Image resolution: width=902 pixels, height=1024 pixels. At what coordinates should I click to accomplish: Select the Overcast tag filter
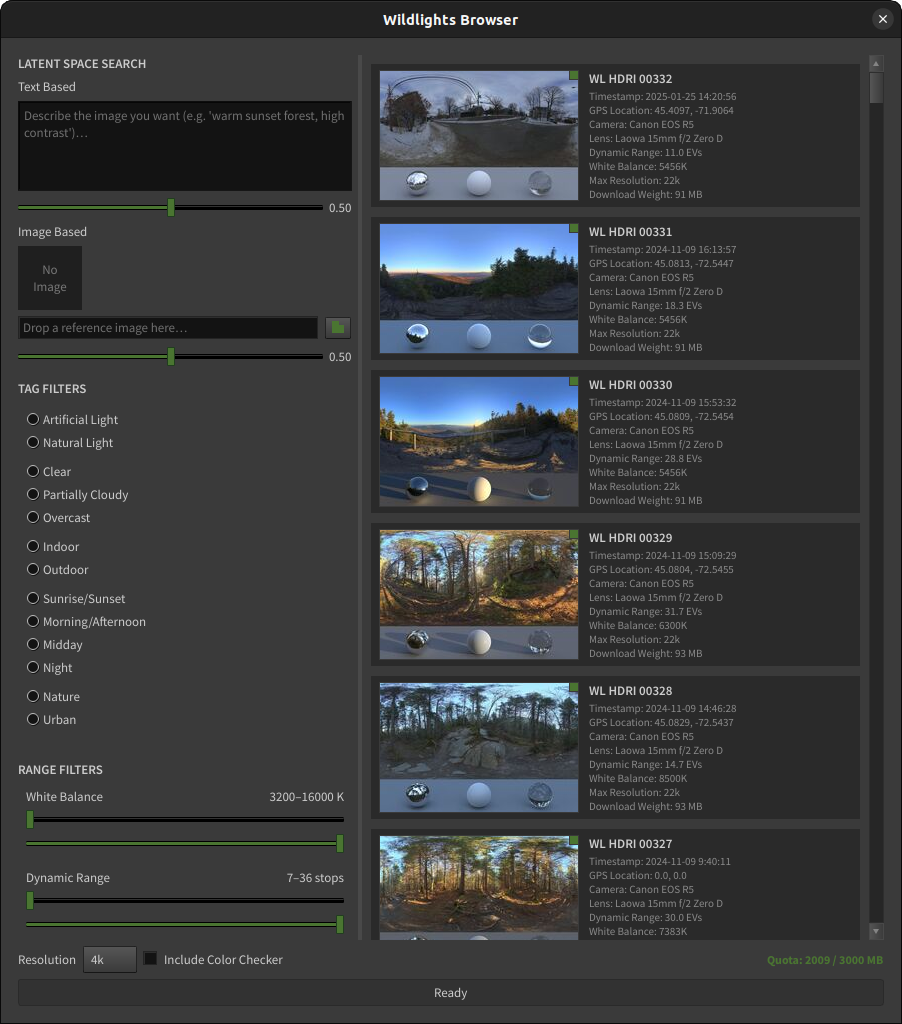[59, 517]
